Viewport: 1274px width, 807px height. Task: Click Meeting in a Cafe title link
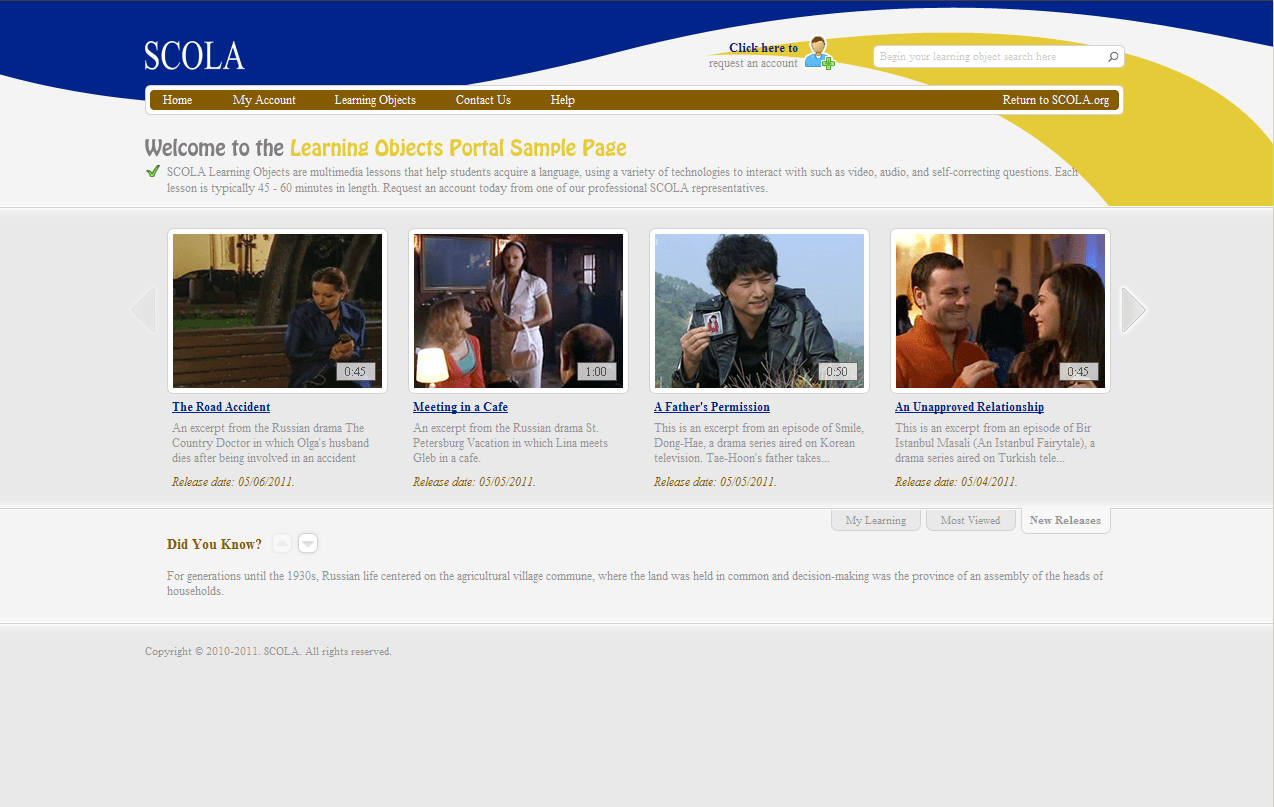pyautogui.click(x=460, y=407)
